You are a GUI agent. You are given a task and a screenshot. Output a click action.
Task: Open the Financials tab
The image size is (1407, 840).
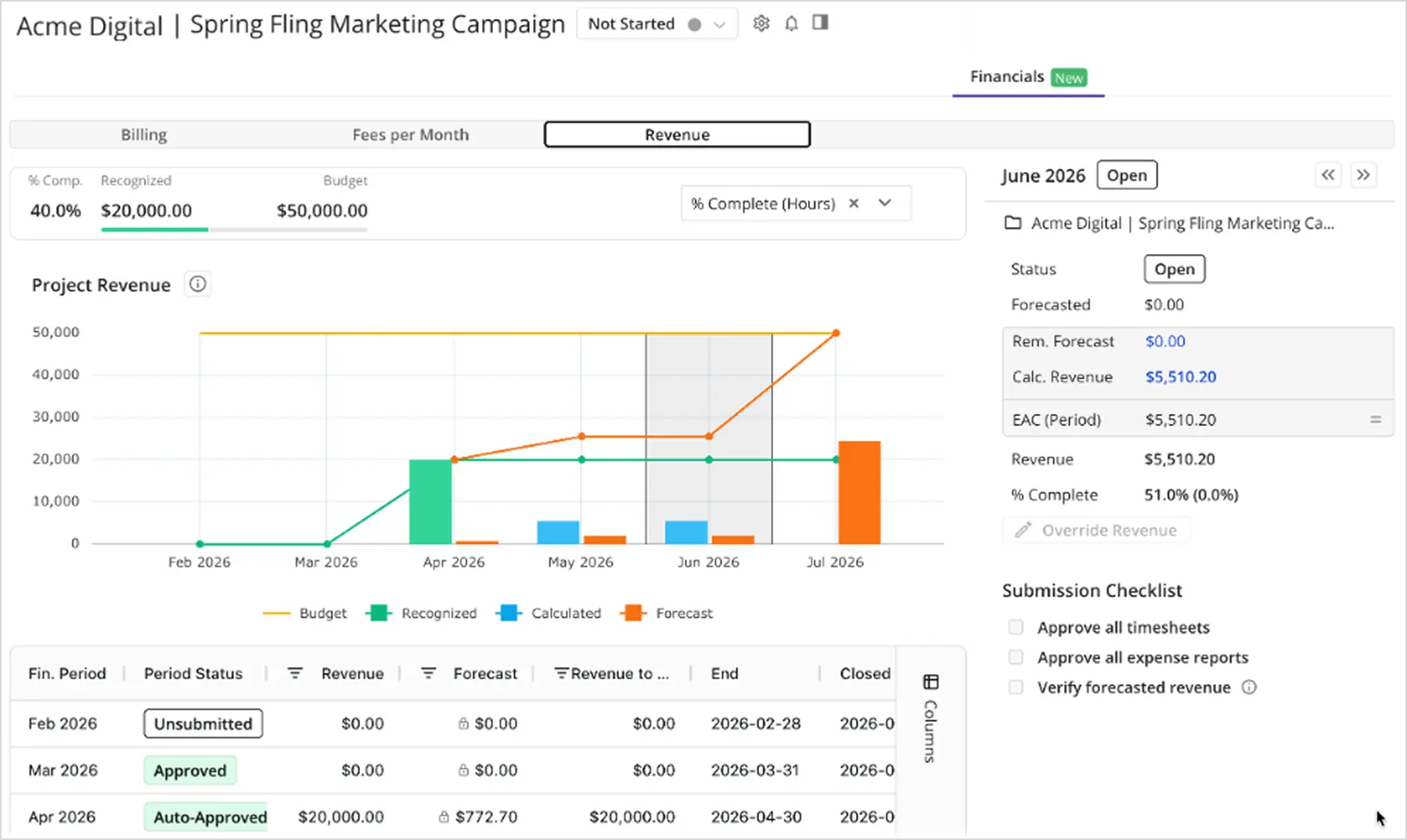1028,77
